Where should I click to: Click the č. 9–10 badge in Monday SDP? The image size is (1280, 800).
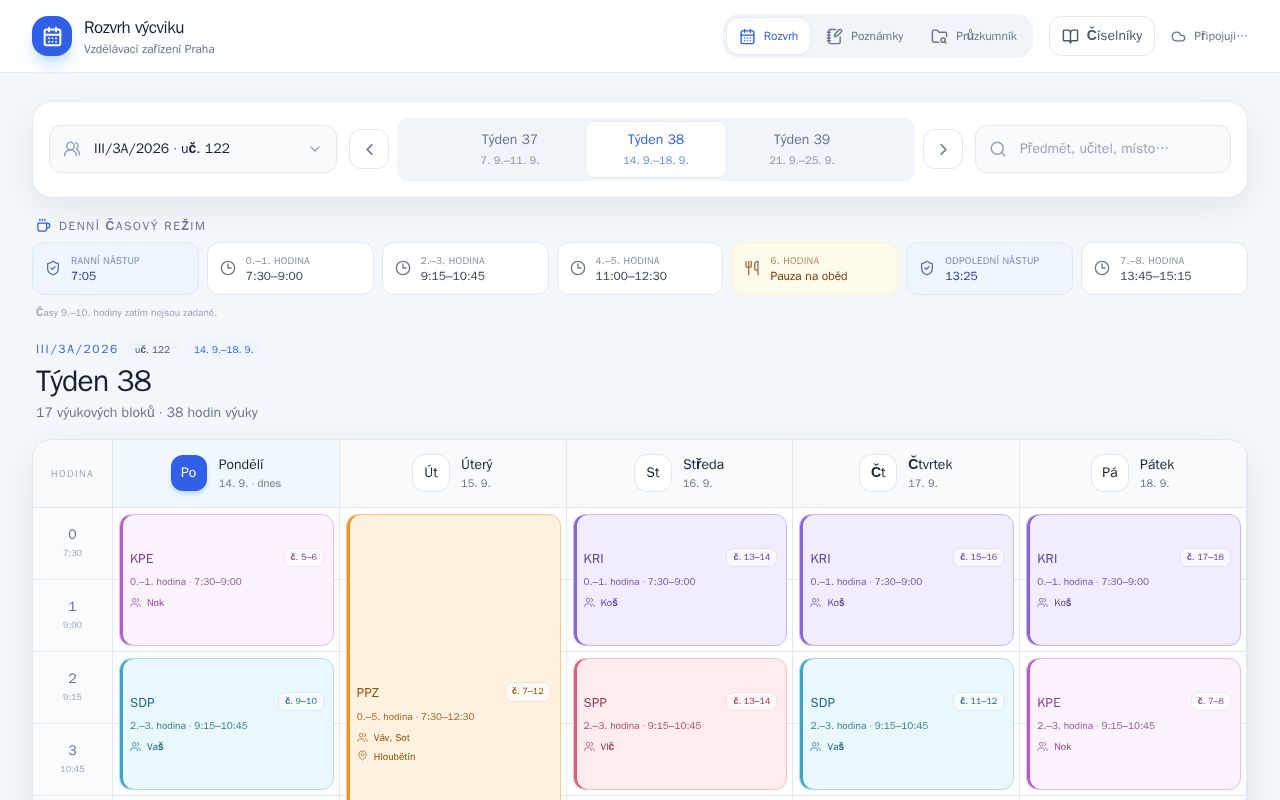click(303, 701)
